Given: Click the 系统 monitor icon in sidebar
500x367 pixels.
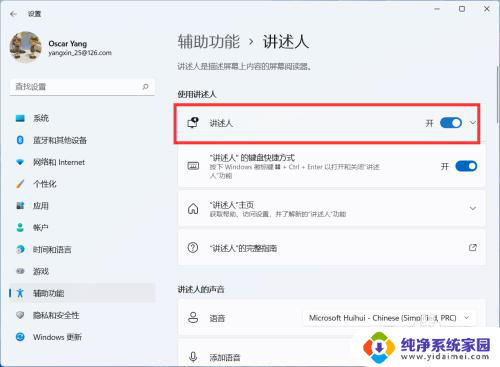Looking at the screenshot, I should tap(20, 118).
